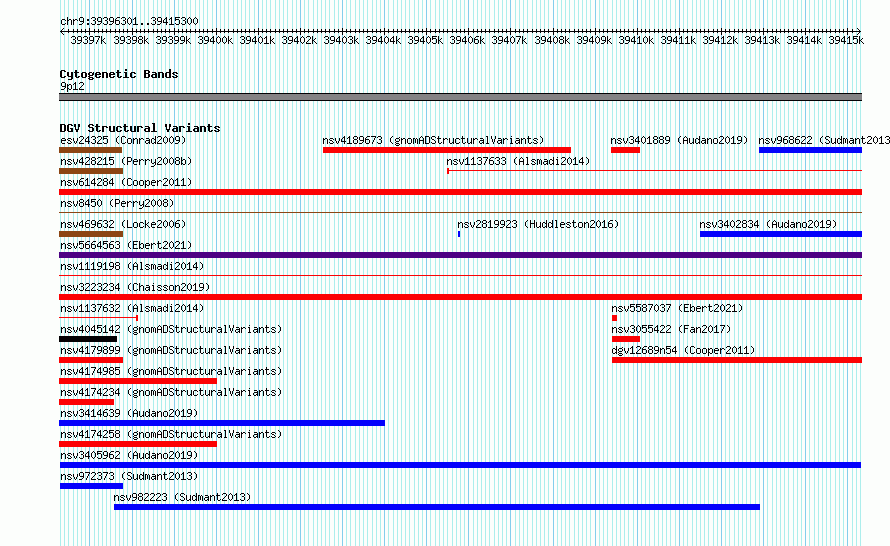Select the blue nsv3414639 variant bar

click(222, 423)
